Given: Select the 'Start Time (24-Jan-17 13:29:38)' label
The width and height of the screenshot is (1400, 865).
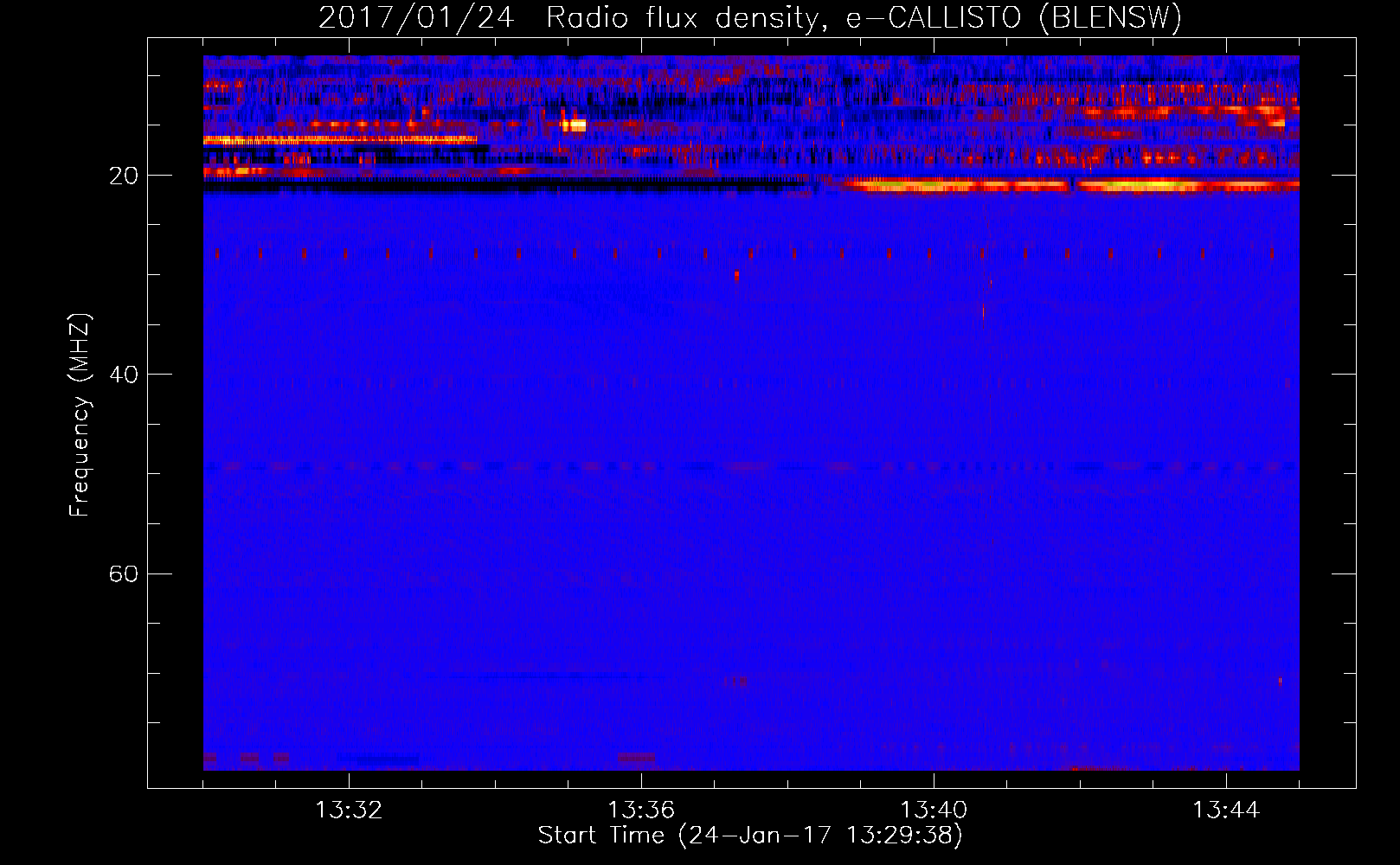Looking at the screenshot, I should [x=750, y=836].
